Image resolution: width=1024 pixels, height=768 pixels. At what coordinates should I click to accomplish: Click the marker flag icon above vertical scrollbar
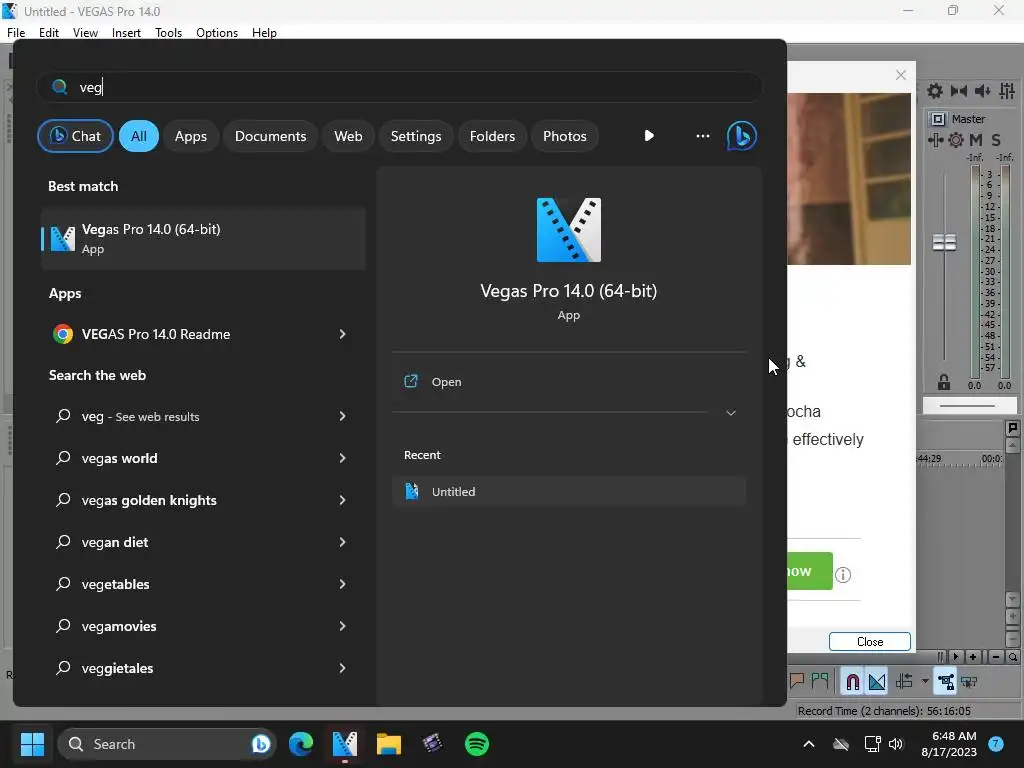coord(1013,428)
